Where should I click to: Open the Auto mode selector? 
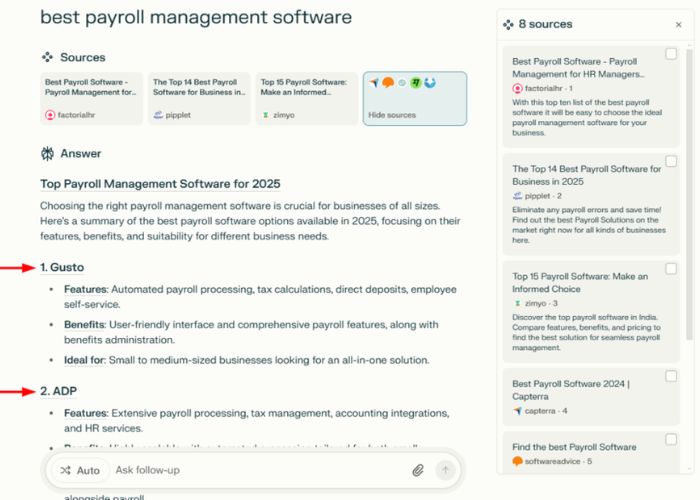80,470
